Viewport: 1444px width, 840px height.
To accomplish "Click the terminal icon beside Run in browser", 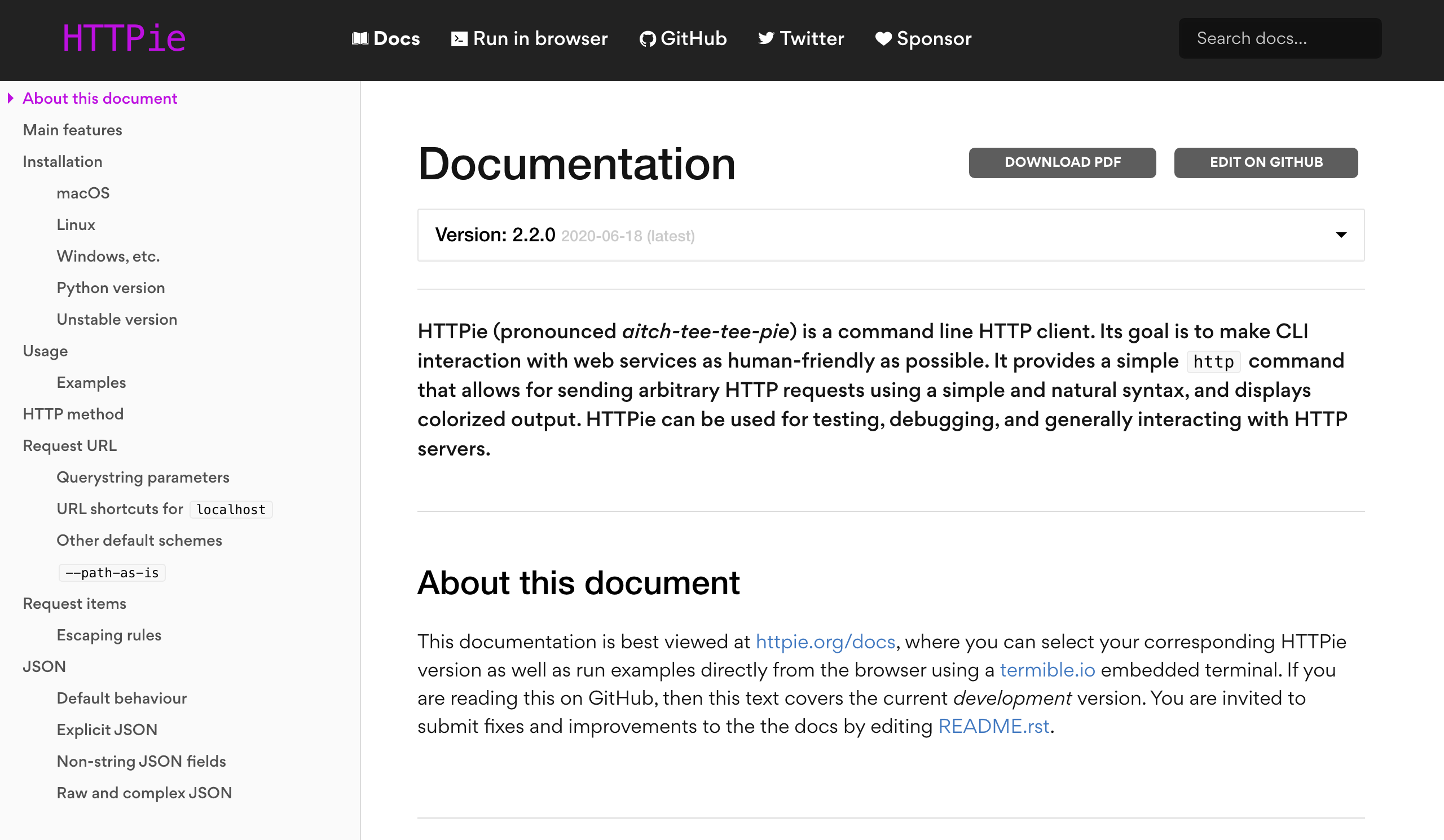I will pyautogui.click(x=459, y=38).
